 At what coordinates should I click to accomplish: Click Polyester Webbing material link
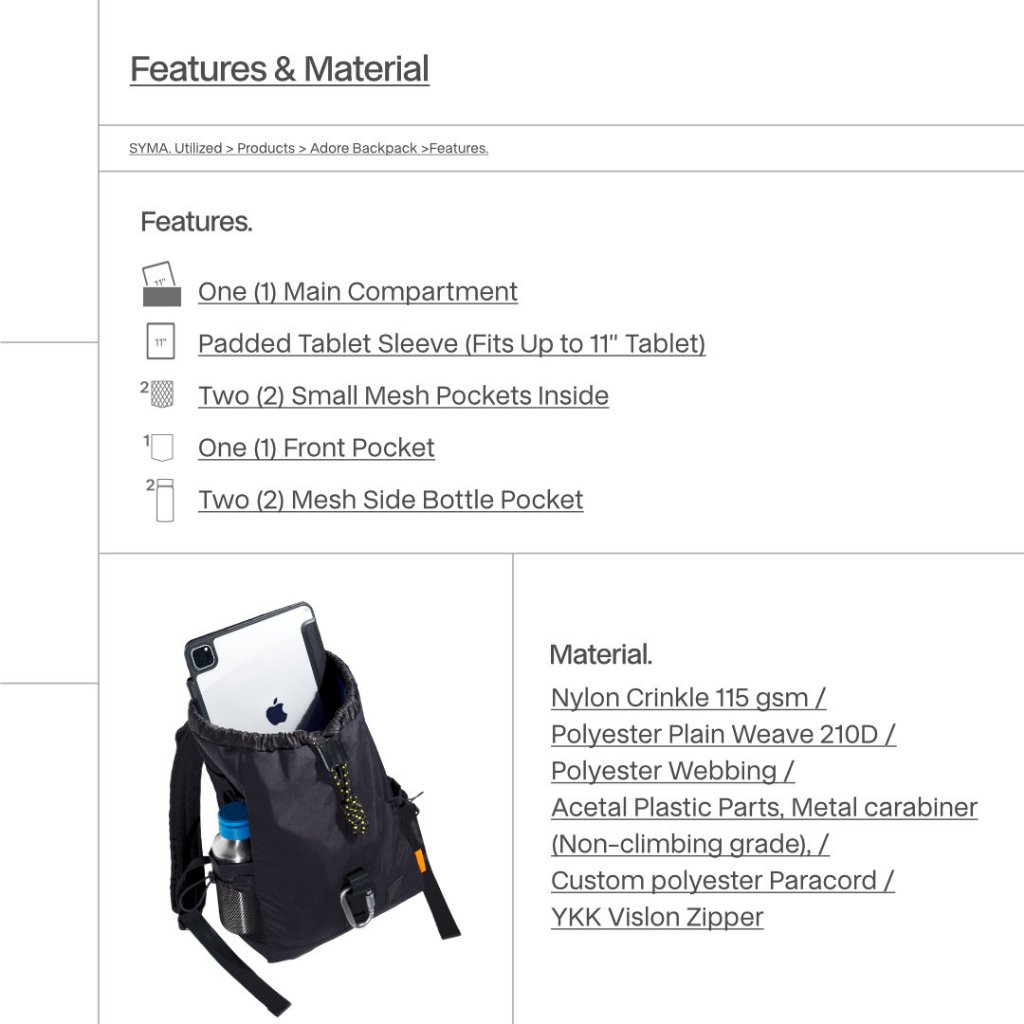(x=672, y=771)
